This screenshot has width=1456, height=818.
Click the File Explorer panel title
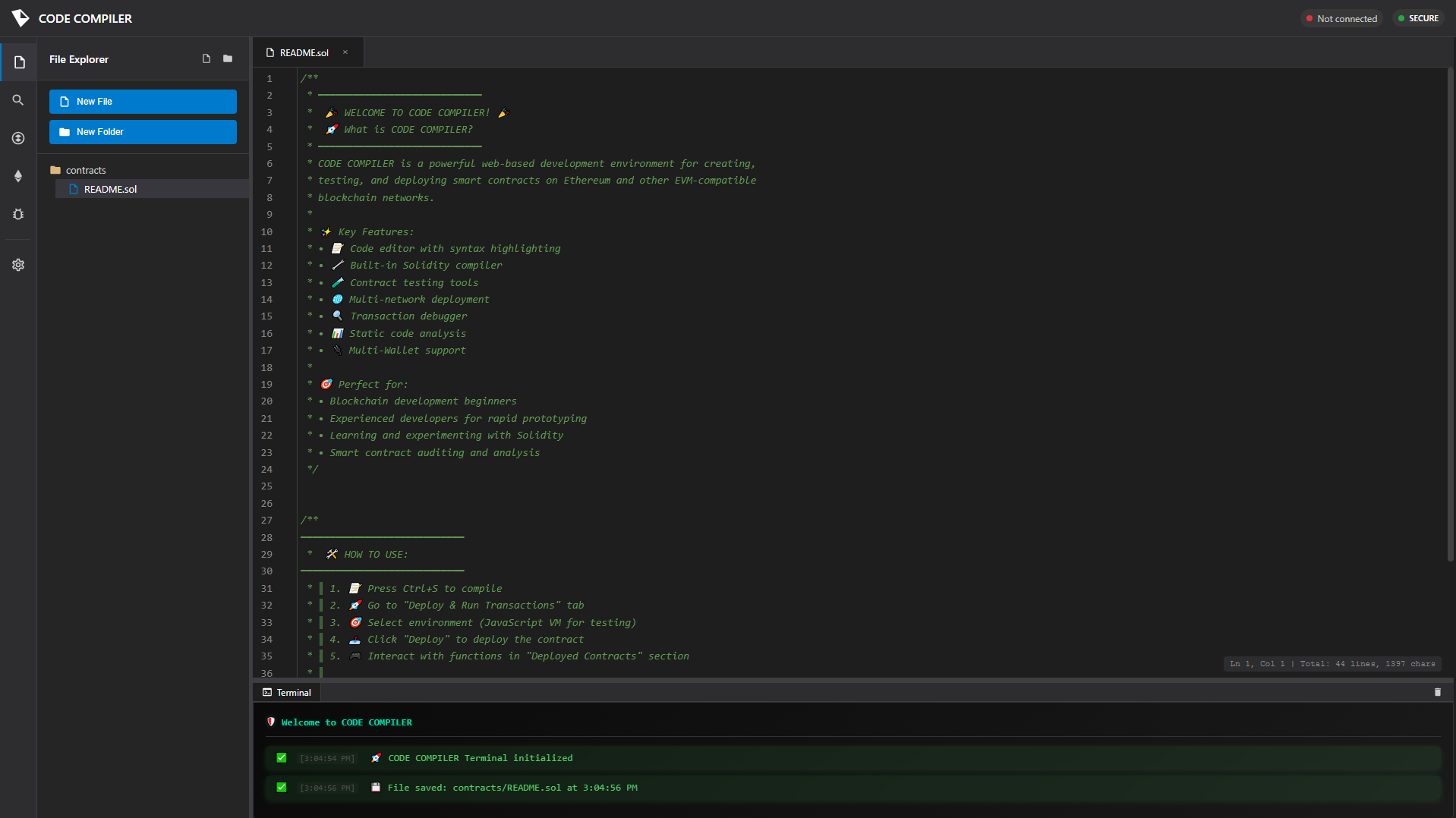coord(79,59)
